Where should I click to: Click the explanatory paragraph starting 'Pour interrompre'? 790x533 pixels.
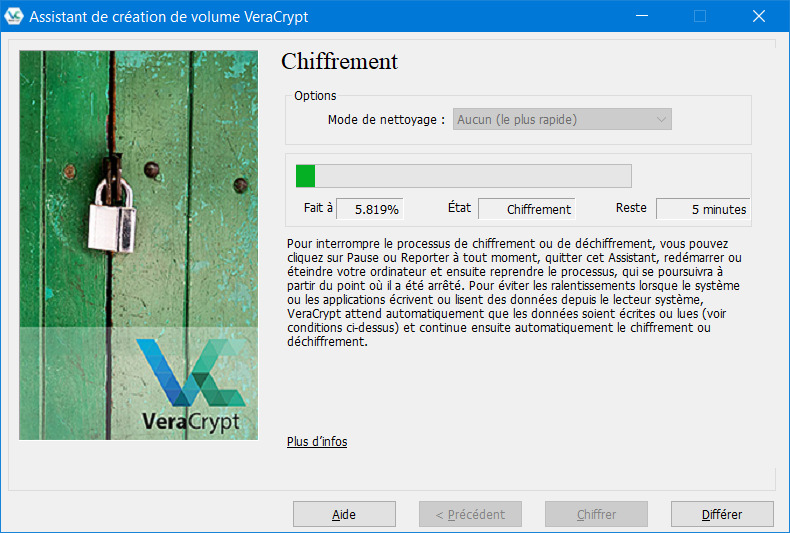(x=514, y=292)
